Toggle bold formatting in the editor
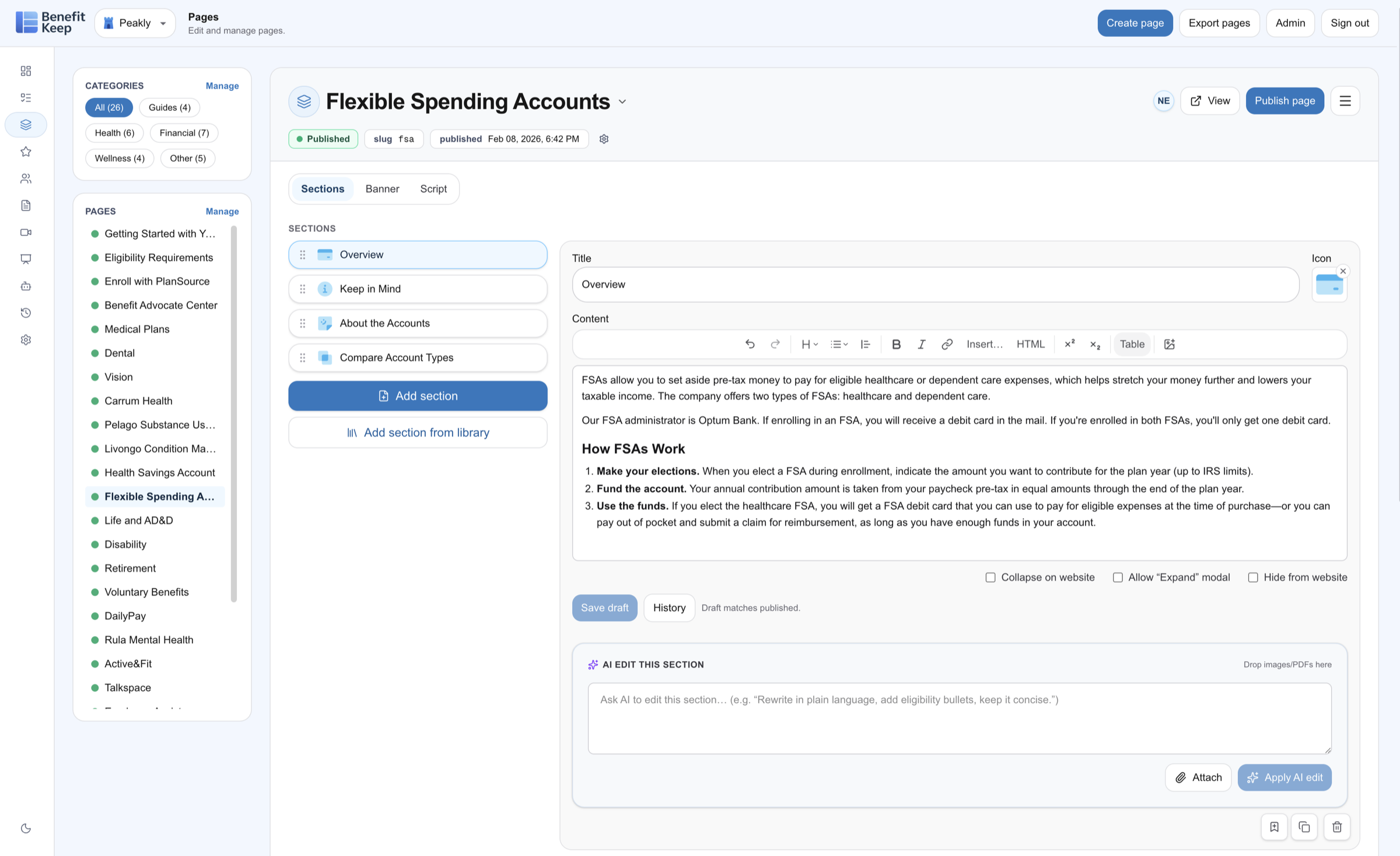The width and height of the screenshot is (1400, 856). coord(896,344)
